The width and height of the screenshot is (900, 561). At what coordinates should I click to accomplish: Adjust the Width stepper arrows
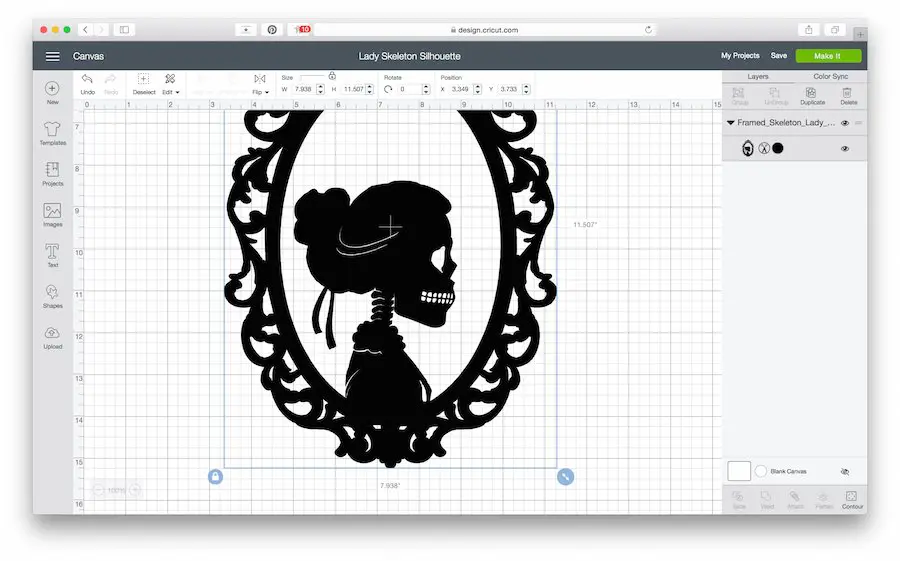(320, 89)
